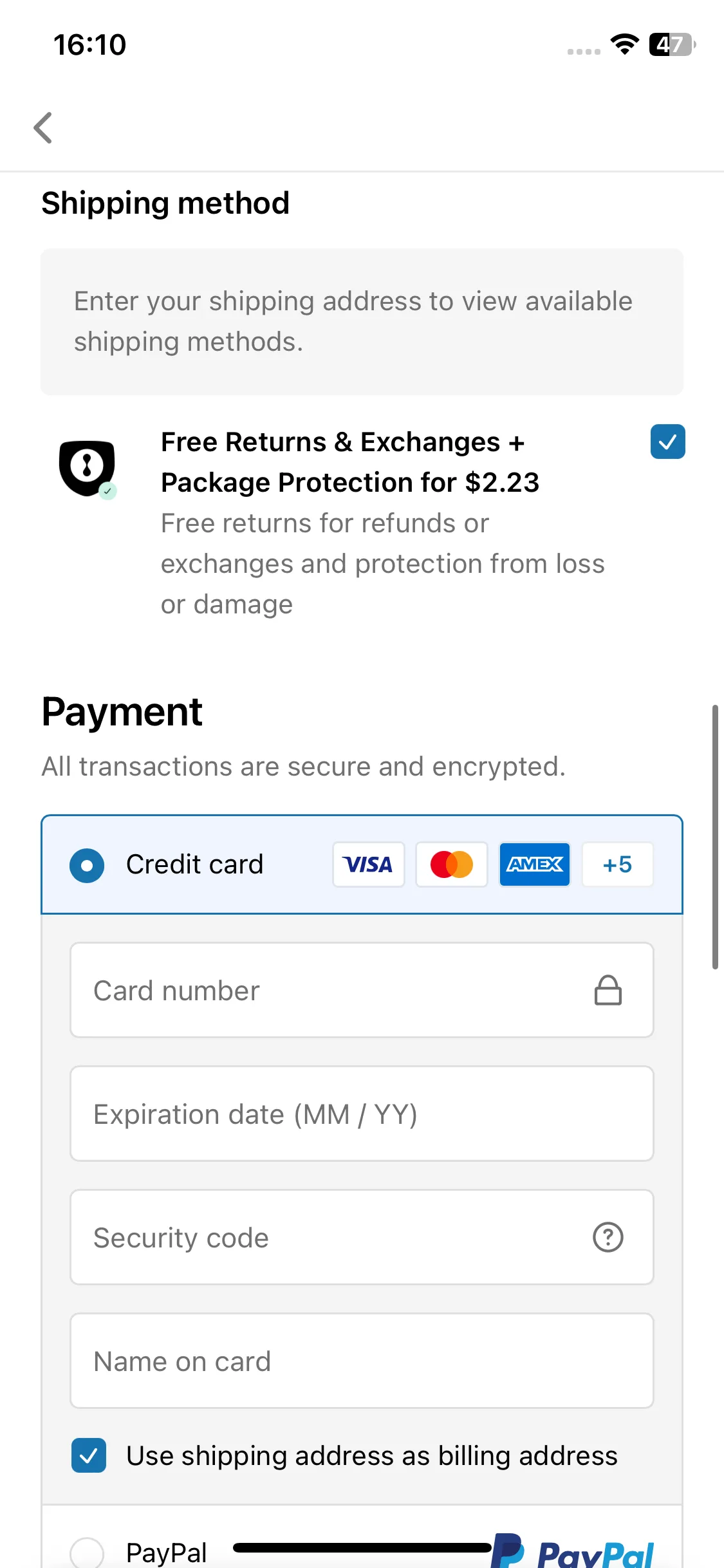Click the PayPal logo

[x=573, y=1553]
